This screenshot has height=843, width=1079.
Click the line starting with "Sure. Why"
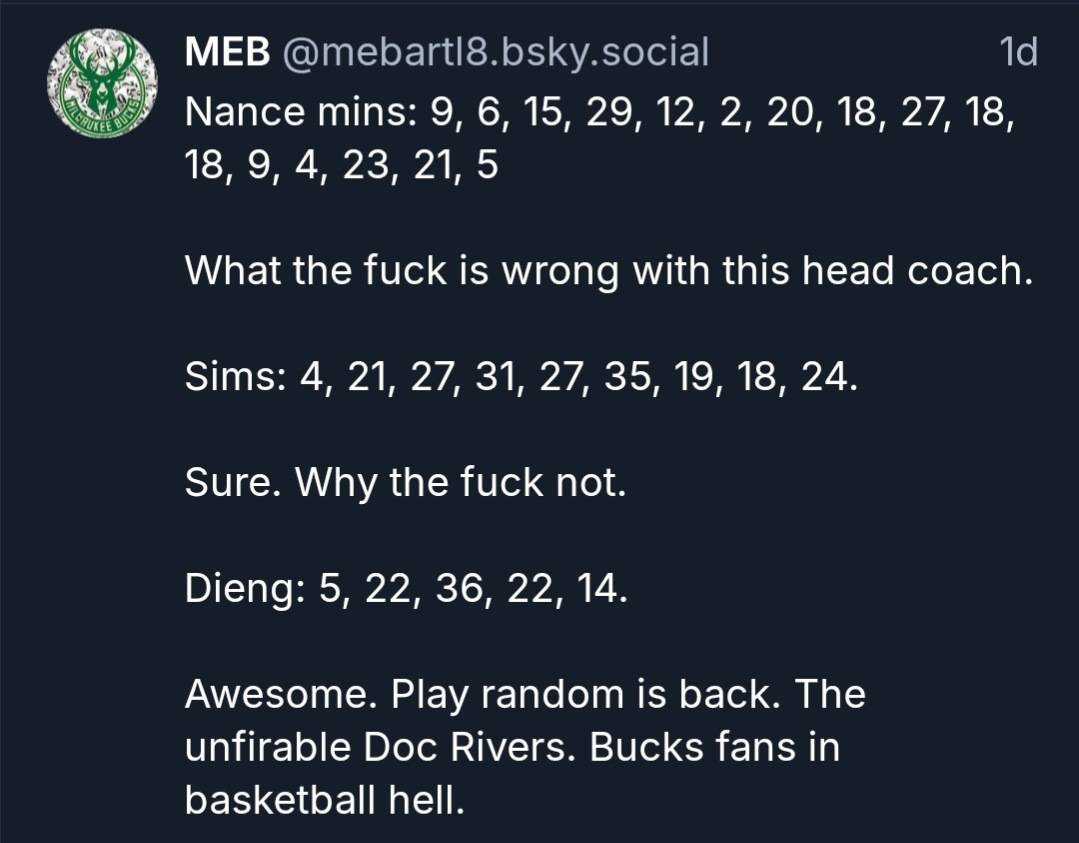405,484
